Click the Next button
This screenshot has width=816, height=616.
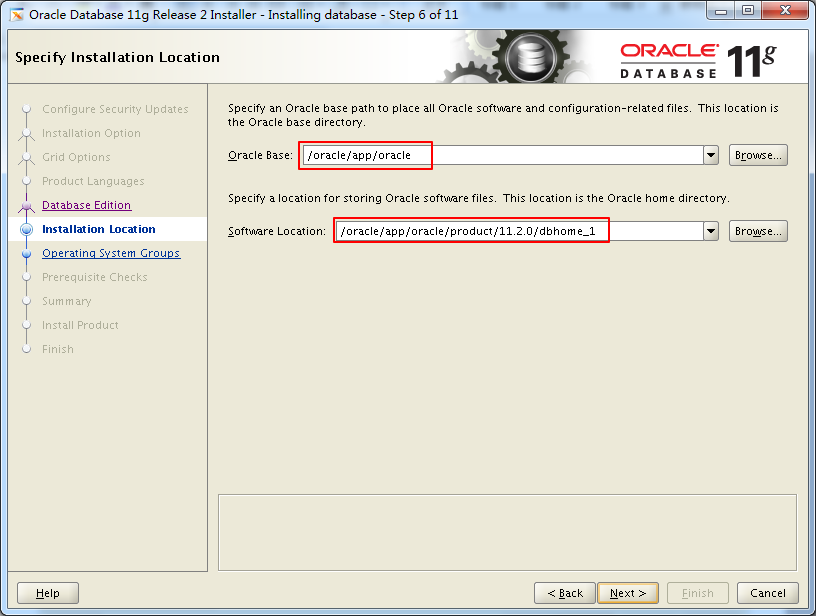(x=628, y=593)
